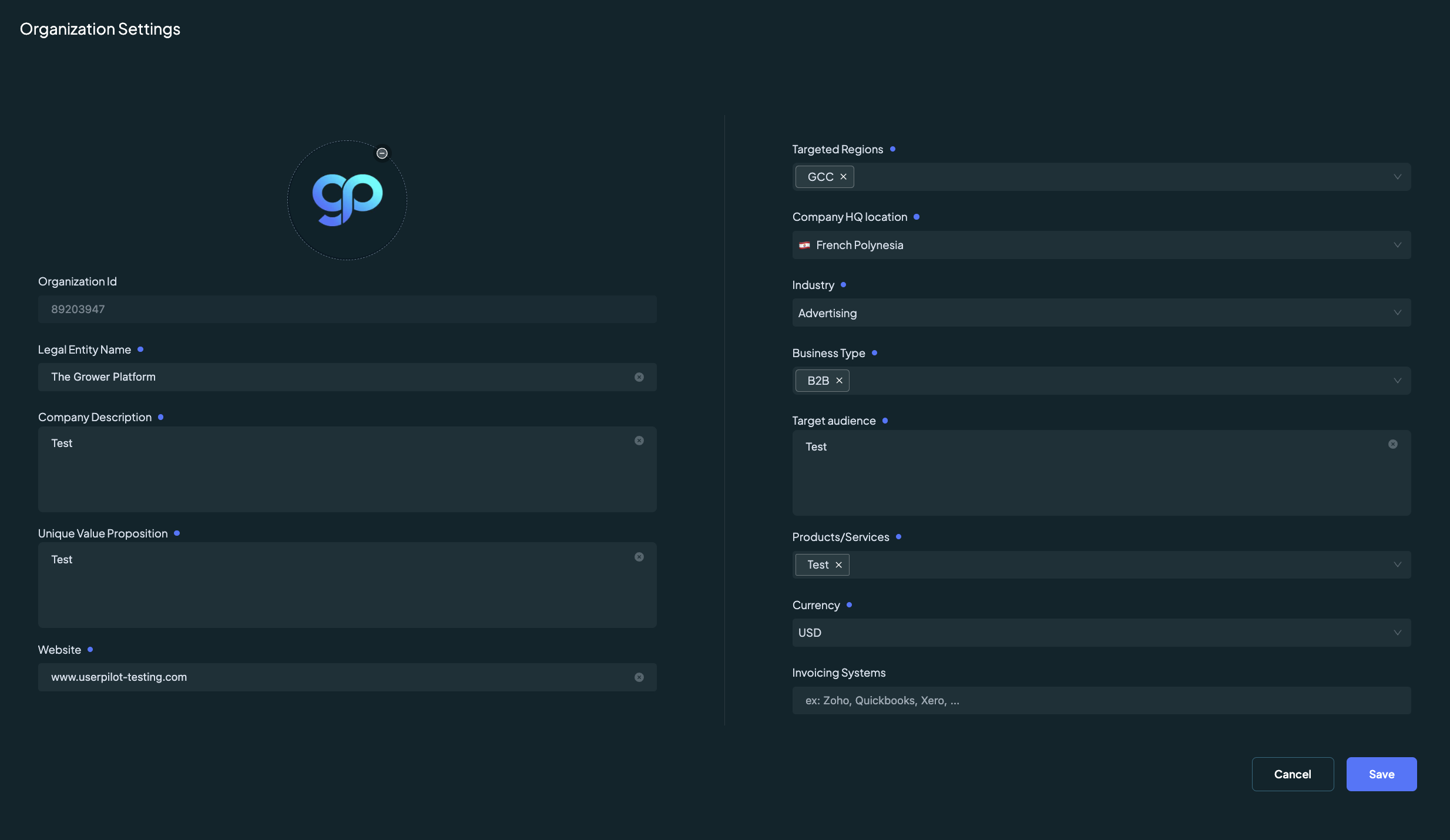Click the Business Type label
The width and height of the screenshot is (1450, 840).
point(828,353)
